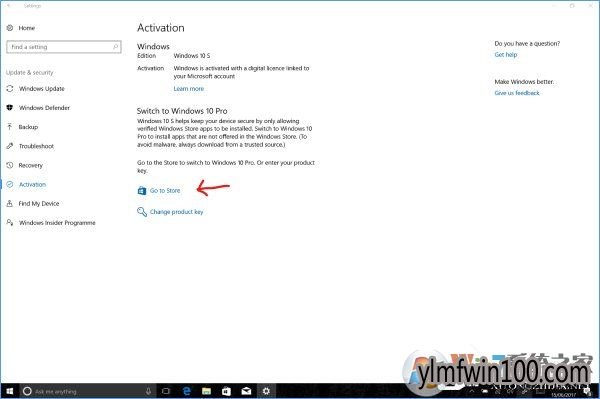
Task: Click the 'Make Windows better.' text
Action: click(x=524, y=82)
